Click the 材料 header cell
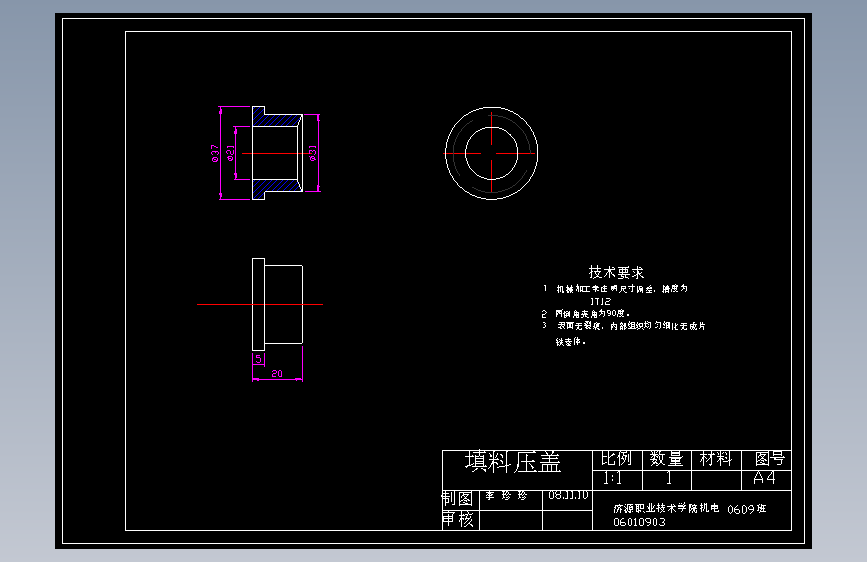The width and height of the screenshot is (867, 562). tap(716, 459)
